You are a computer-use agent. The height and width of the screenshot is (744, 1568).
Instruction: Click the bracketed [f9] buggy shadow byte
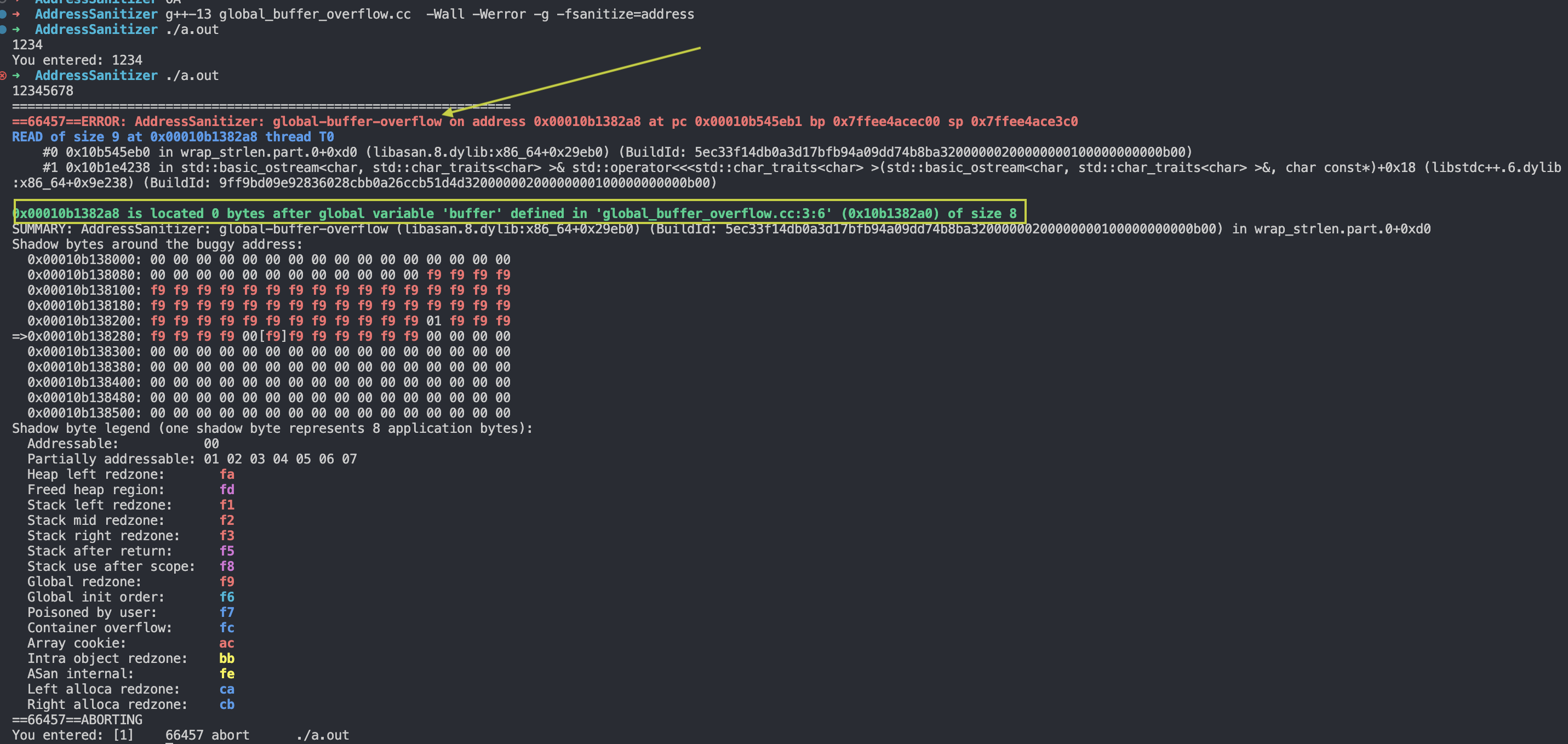point(273,336)
